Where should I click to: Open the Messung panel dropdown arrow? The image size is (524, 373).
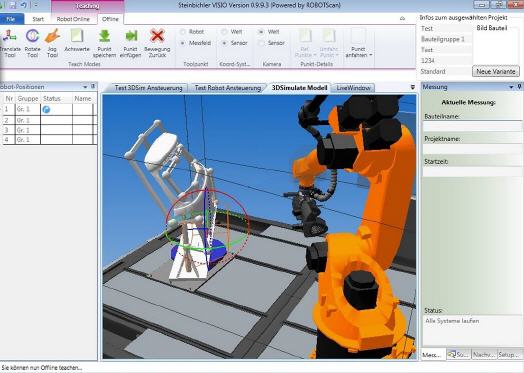pyautogui.click(x=511, y=87)
